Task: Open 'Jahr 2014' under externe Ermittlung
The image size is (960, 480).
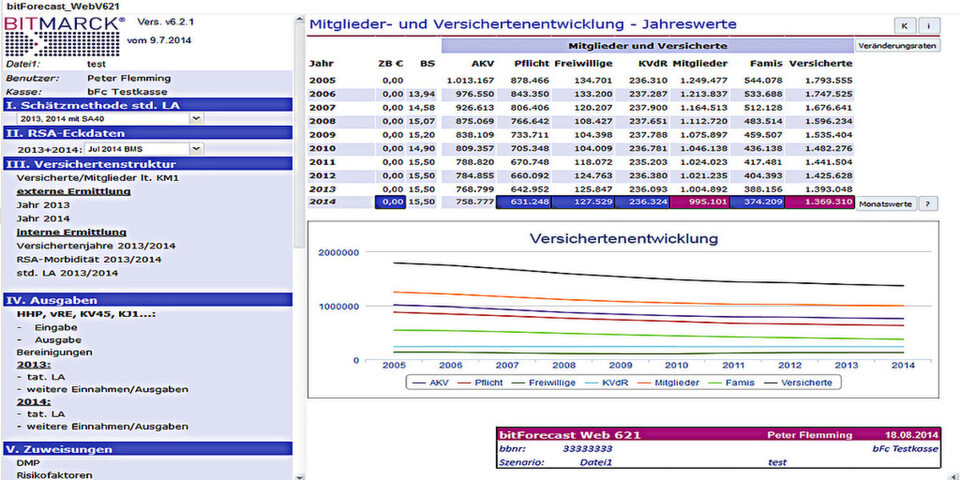Action: (43, 219)
